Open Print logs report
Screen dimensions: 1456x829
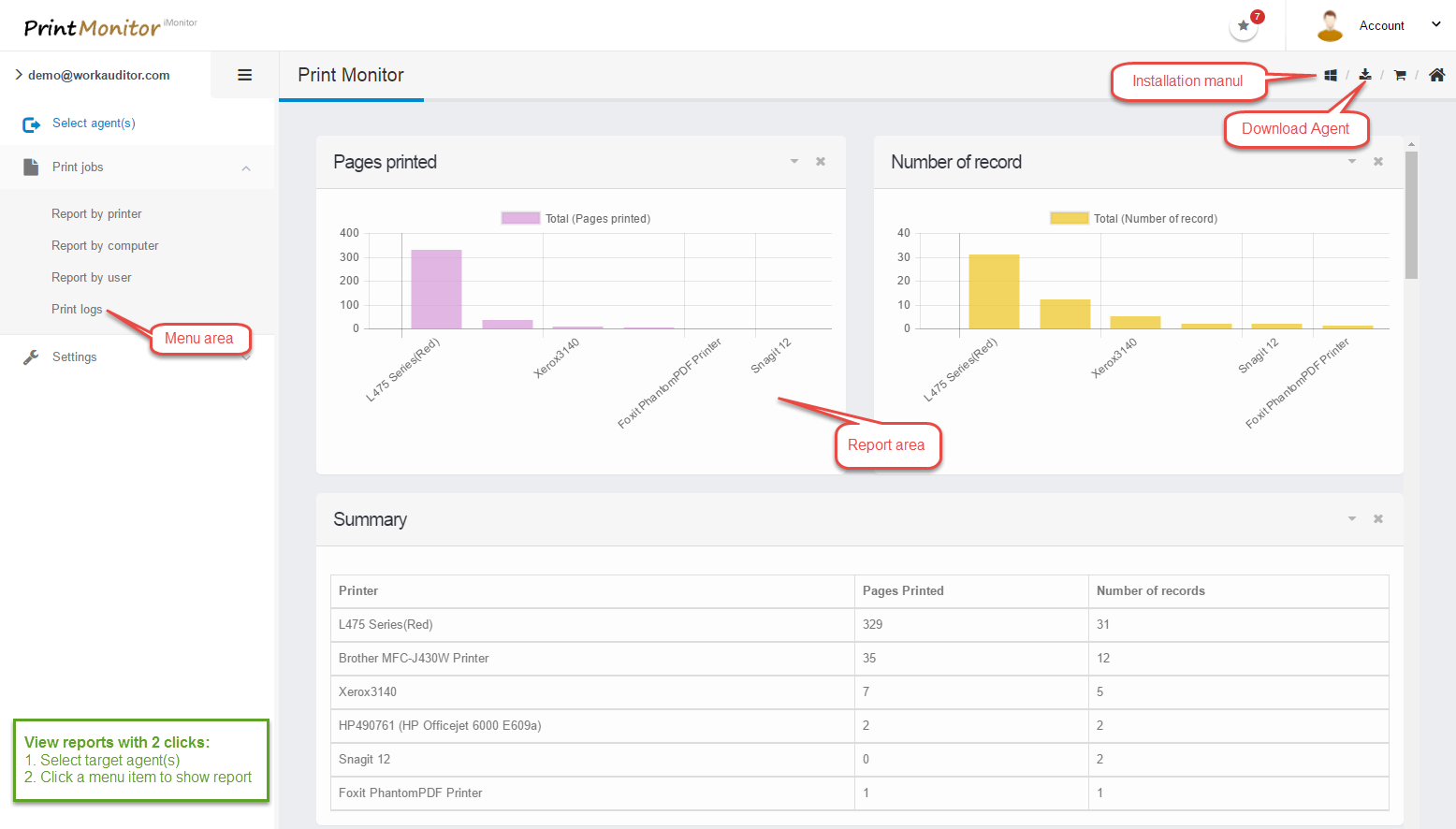[x=77, y=310]
